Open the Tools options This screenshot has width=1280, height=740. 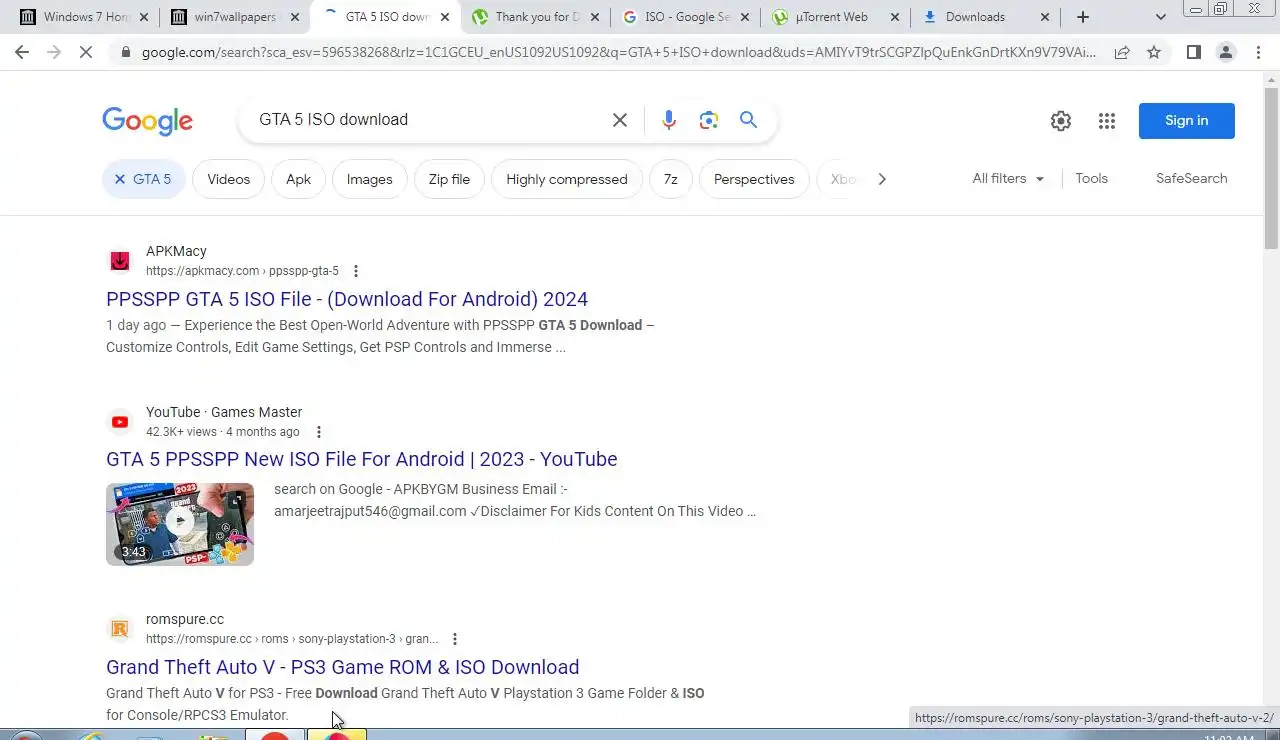click(1091, 178)
